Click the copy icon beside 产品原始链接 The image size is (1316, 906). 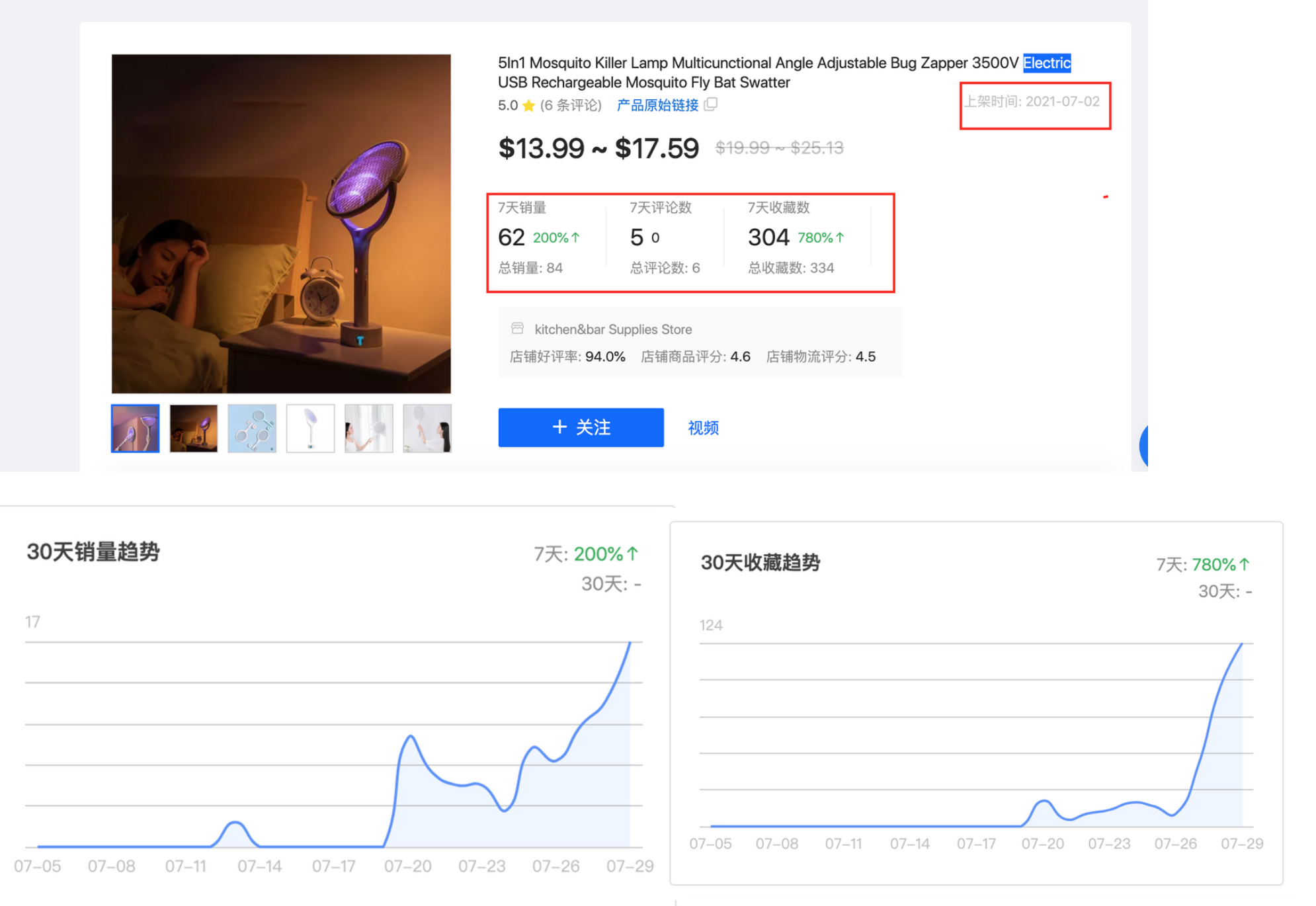point(712,104)
